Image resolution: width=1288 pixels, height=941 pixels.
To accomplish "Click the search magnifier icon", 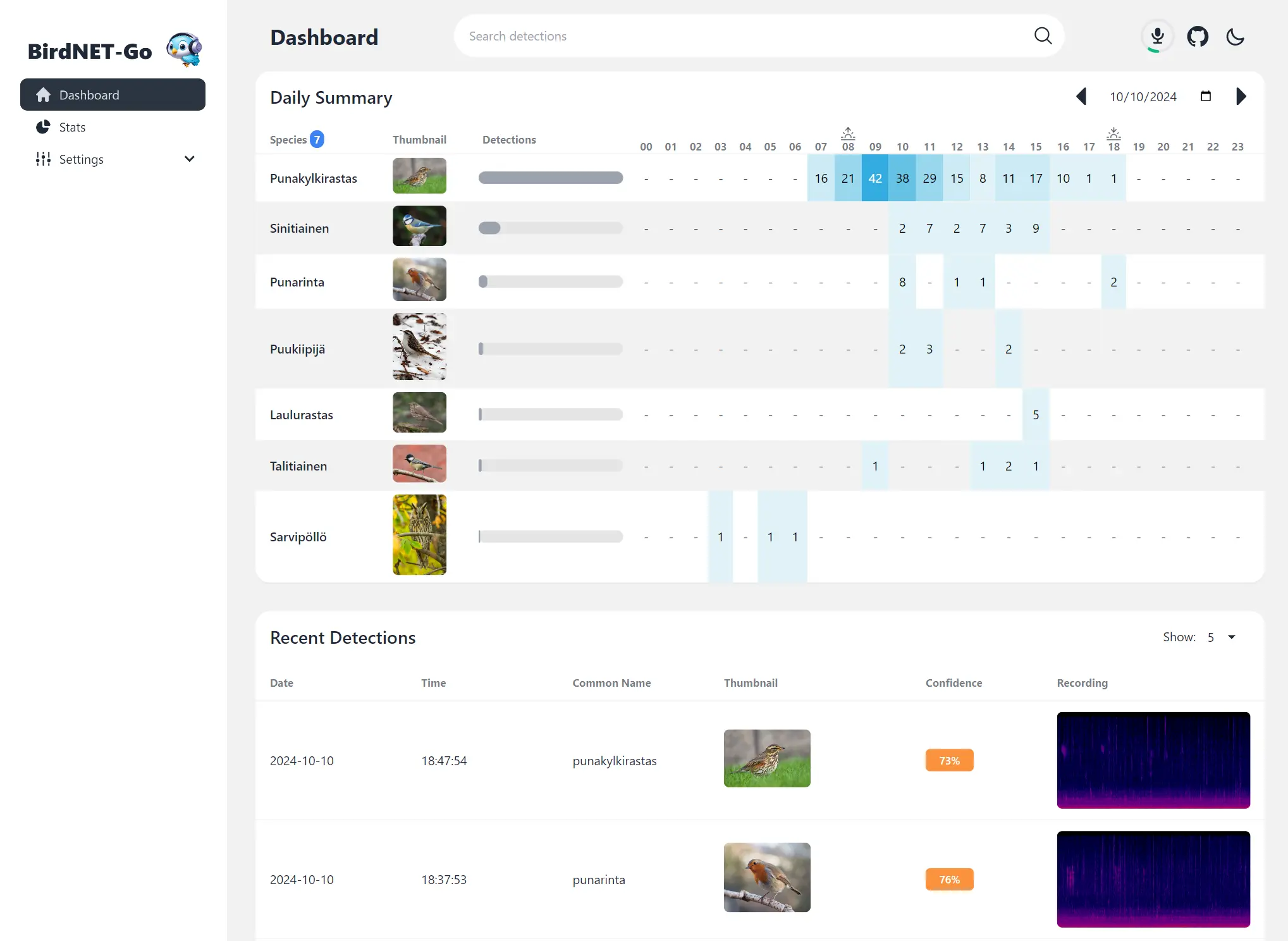I will (1043, 35).
